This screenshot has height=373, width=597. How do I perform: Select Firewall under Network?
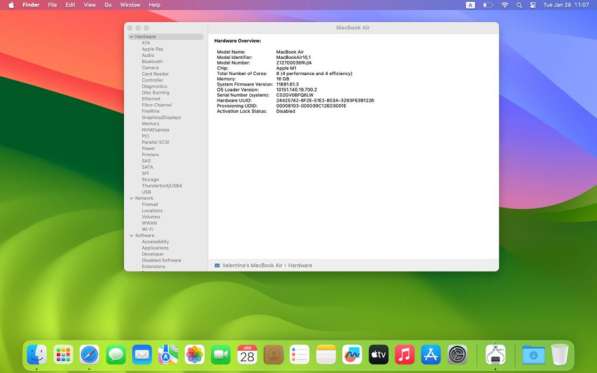(150, 204)
